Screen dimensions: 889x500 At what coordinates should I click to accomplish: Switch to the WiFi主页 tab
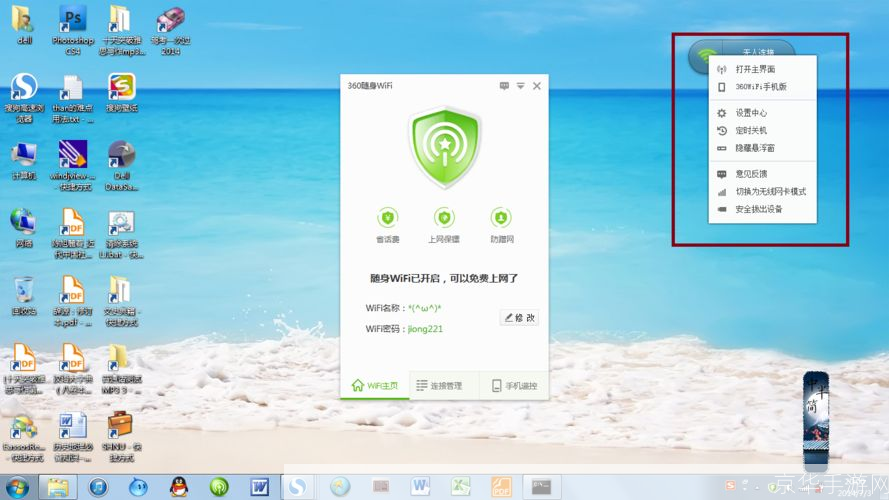pos(375,385)
